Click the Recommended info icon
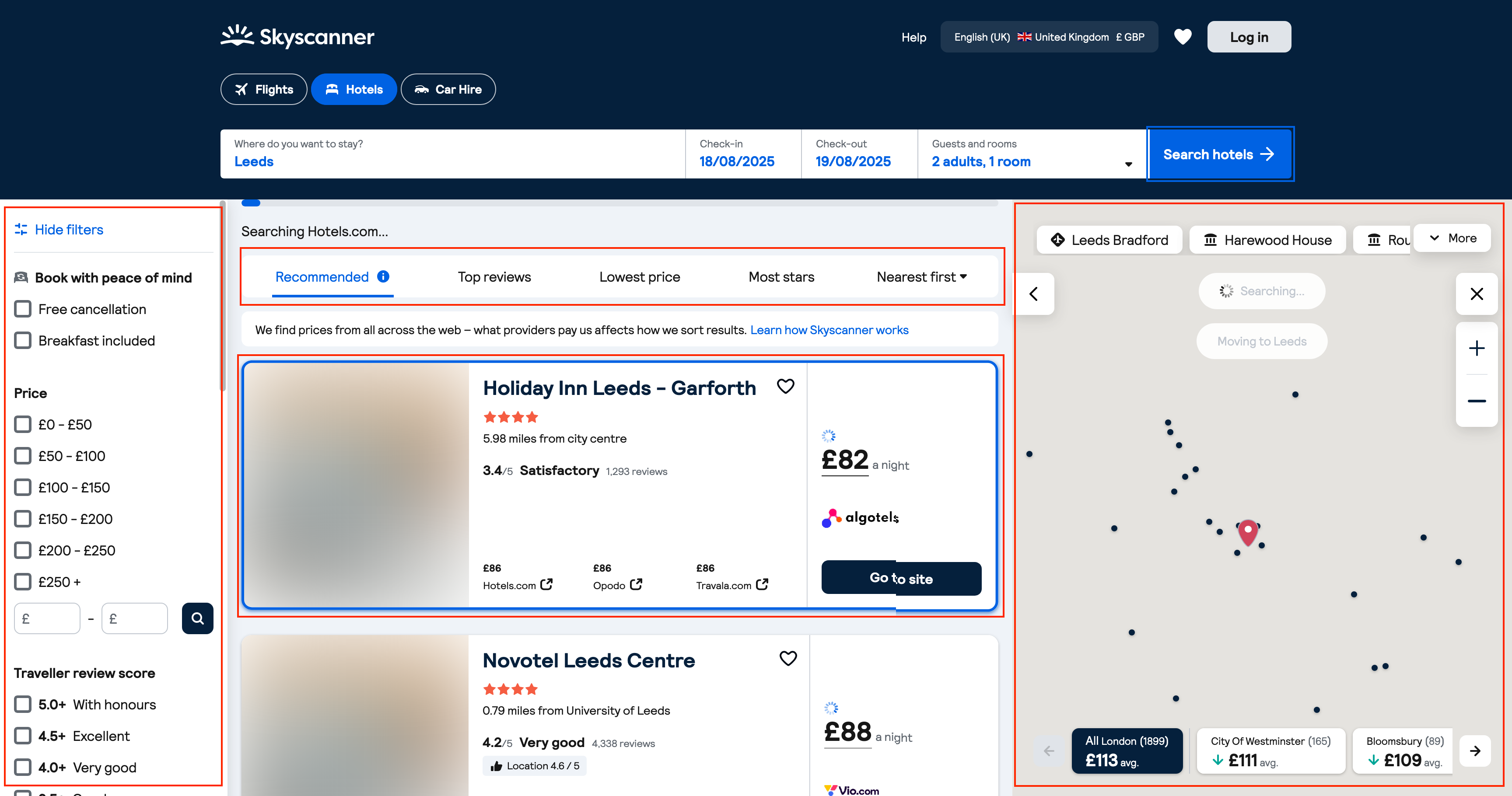This screenshot has width=1512, height=796. tap(383, 276)
